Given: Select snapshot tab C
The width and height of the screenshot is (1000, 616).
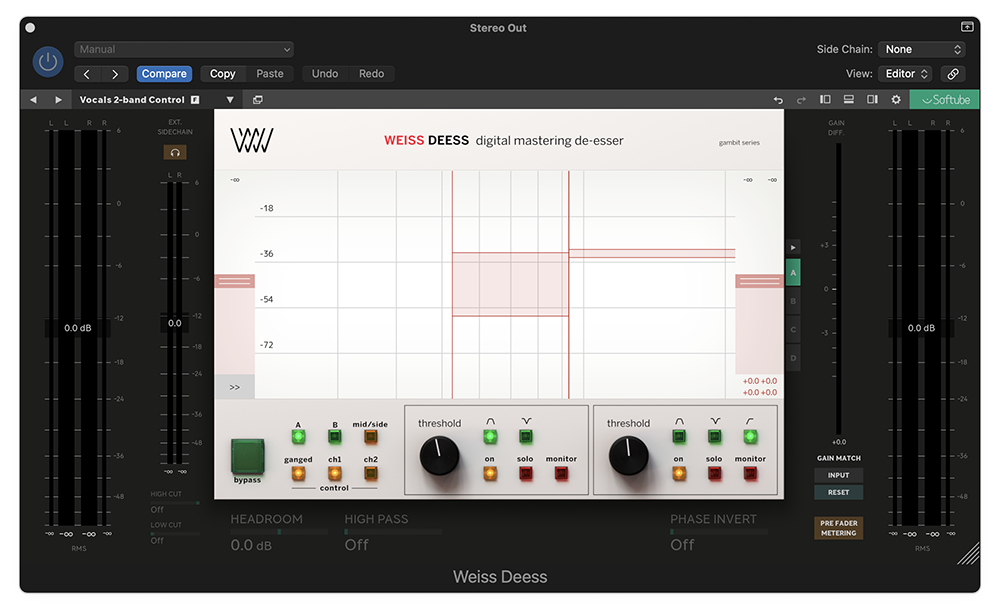Looking at the screenshot, I should 793,330.
